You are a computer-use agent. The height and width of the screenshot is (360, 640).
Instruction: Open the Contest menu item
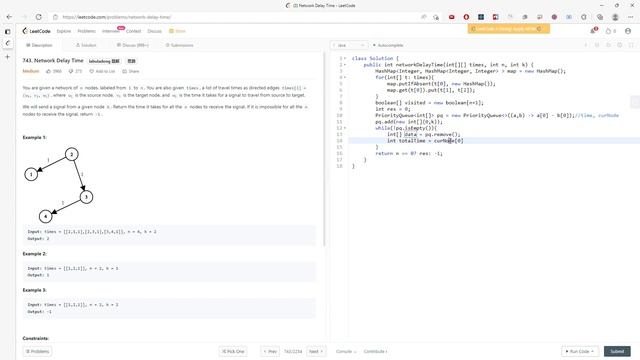133,31
